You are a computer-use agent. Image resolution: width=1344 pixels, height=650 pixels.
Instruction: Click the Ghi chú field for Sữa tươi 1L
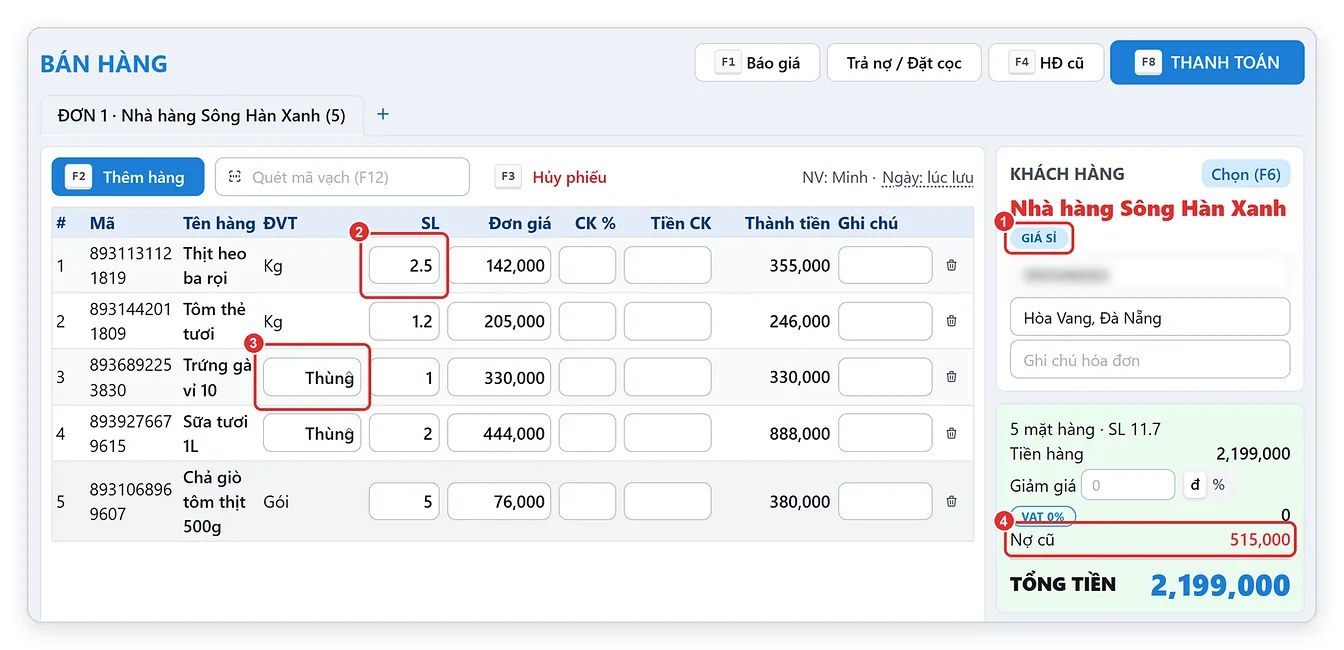[x=885, y=434]
